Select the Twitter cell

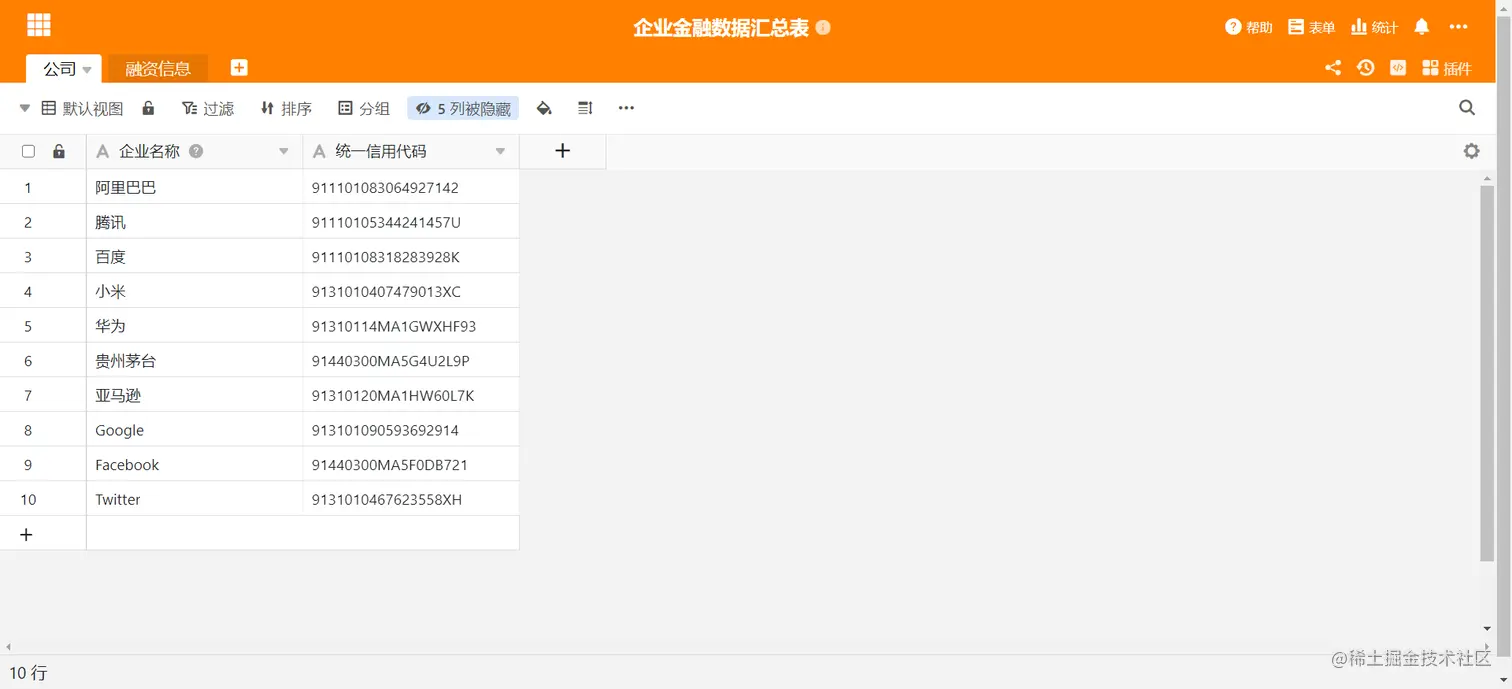(x=195, y=499)
